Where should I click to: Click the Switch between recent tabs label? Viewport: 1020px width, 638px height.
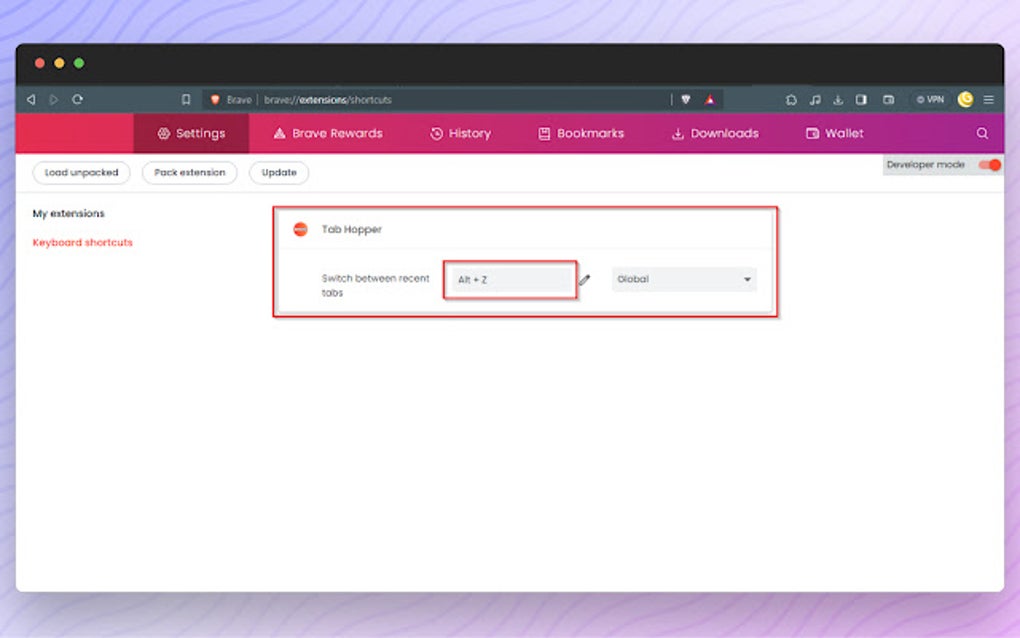pyautogui.click(x=375, y=286)
